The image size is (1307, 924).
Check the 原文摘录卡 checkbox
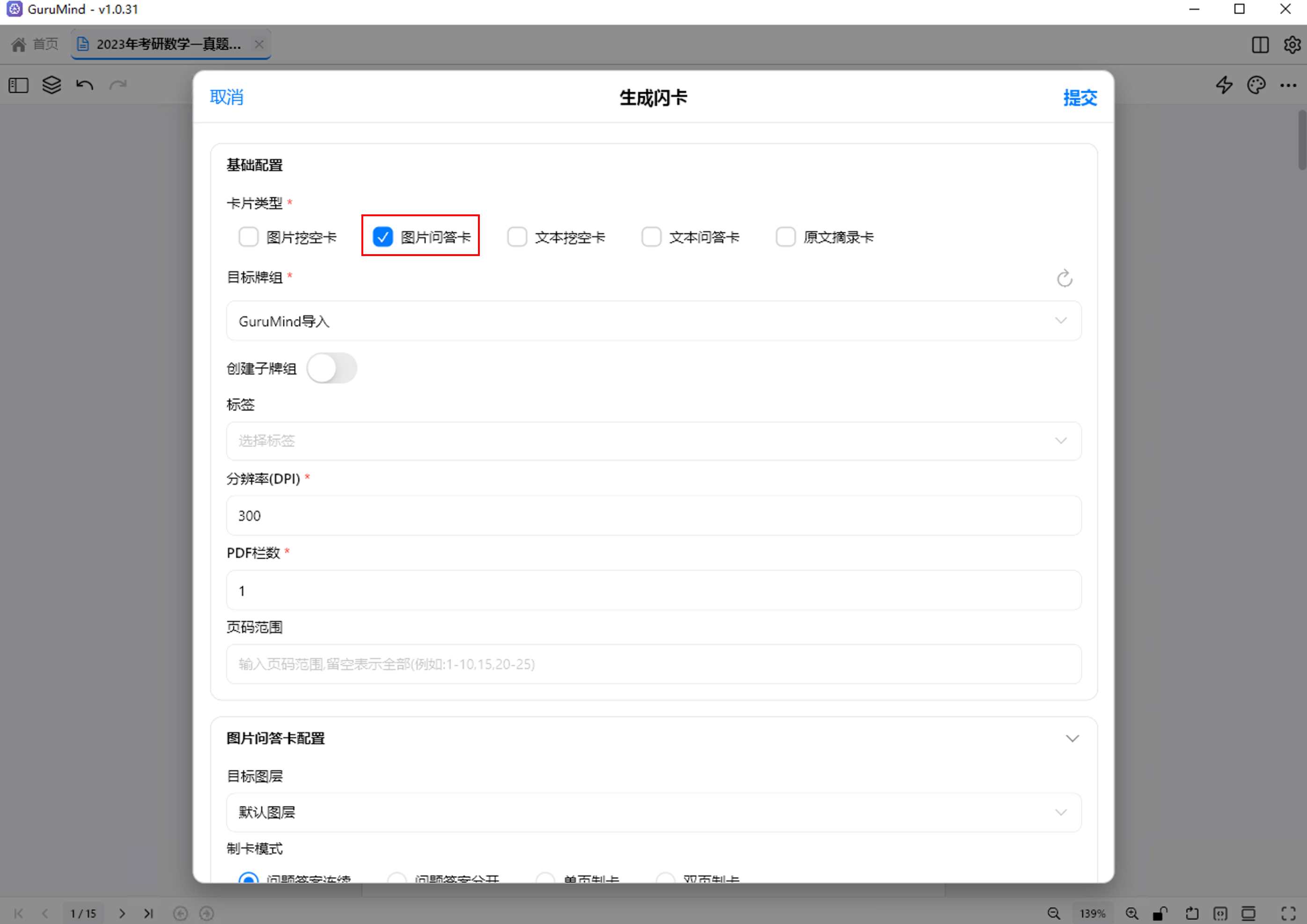786,237
